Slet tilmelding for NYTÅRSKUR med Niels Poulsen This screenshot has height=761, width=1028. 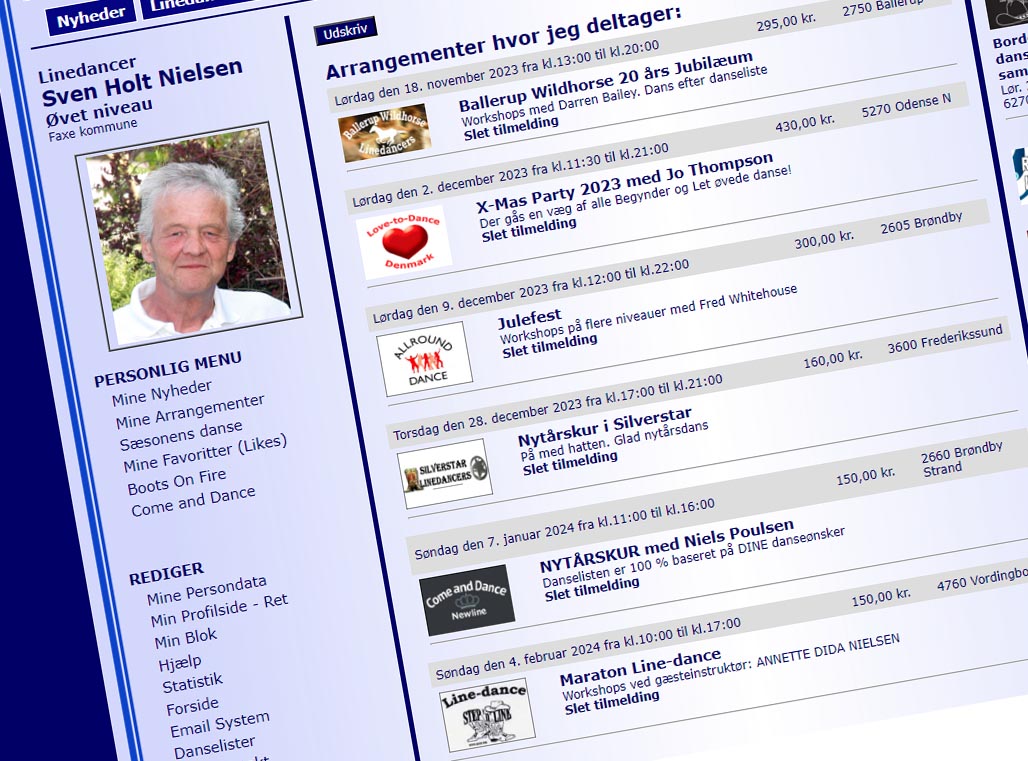click(x=592, y=590)
